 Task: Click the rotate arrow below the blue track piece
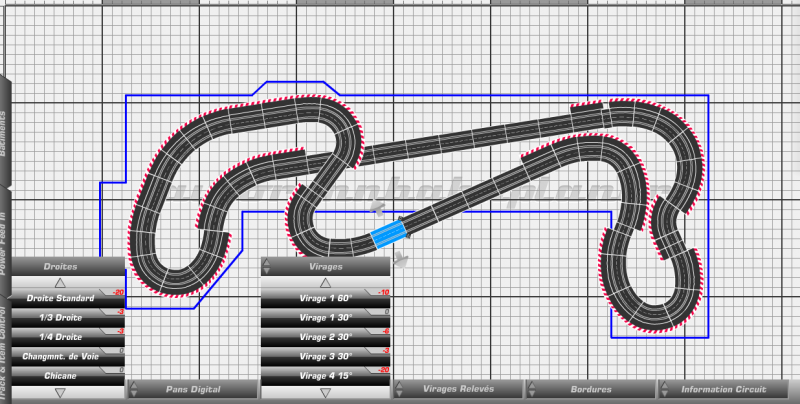tap(399, 260)
